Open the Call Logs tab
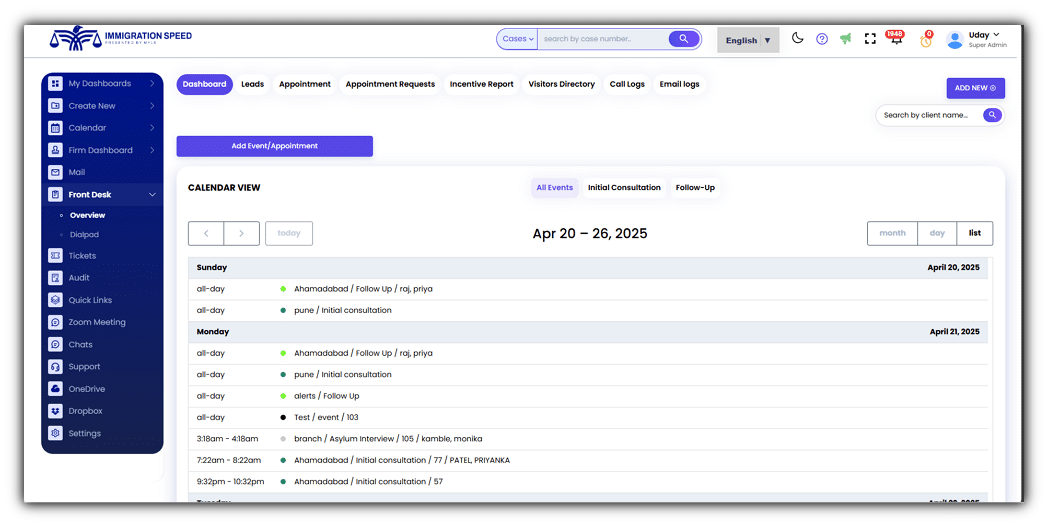Viewport: 1050px width, 528px height. click(x=627, y=84)
